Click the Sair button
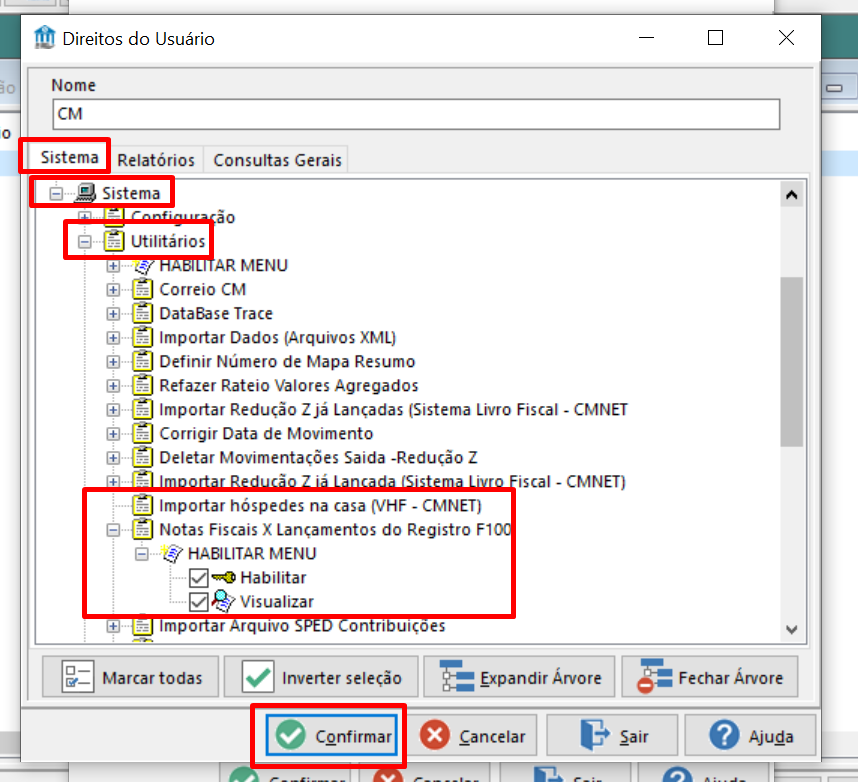Image resolution: width=858 pixels, height=782 pixels. [612, 735]
